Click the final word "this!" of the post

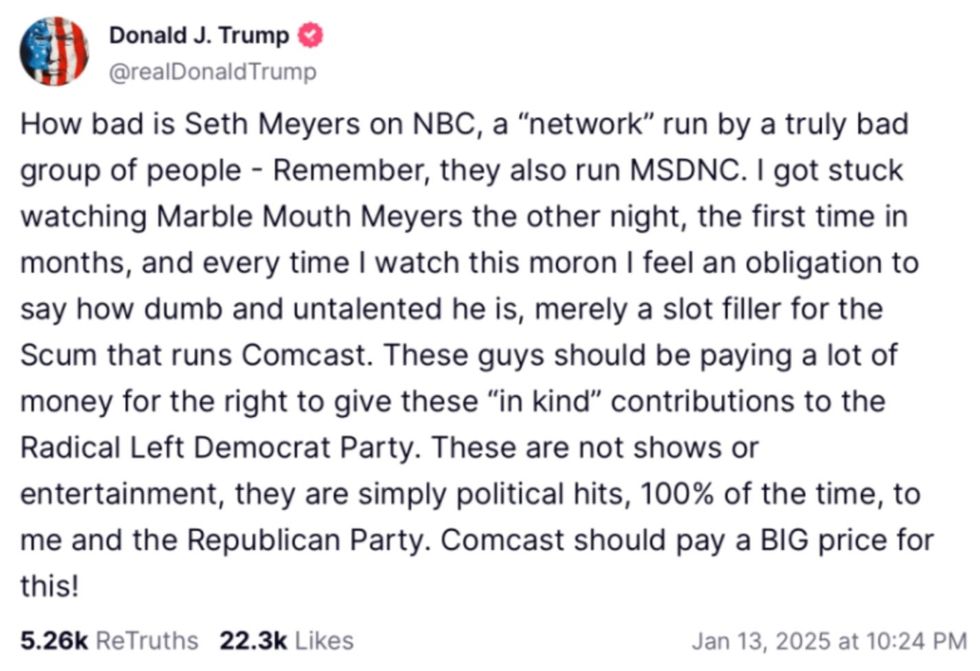point(48,586)
